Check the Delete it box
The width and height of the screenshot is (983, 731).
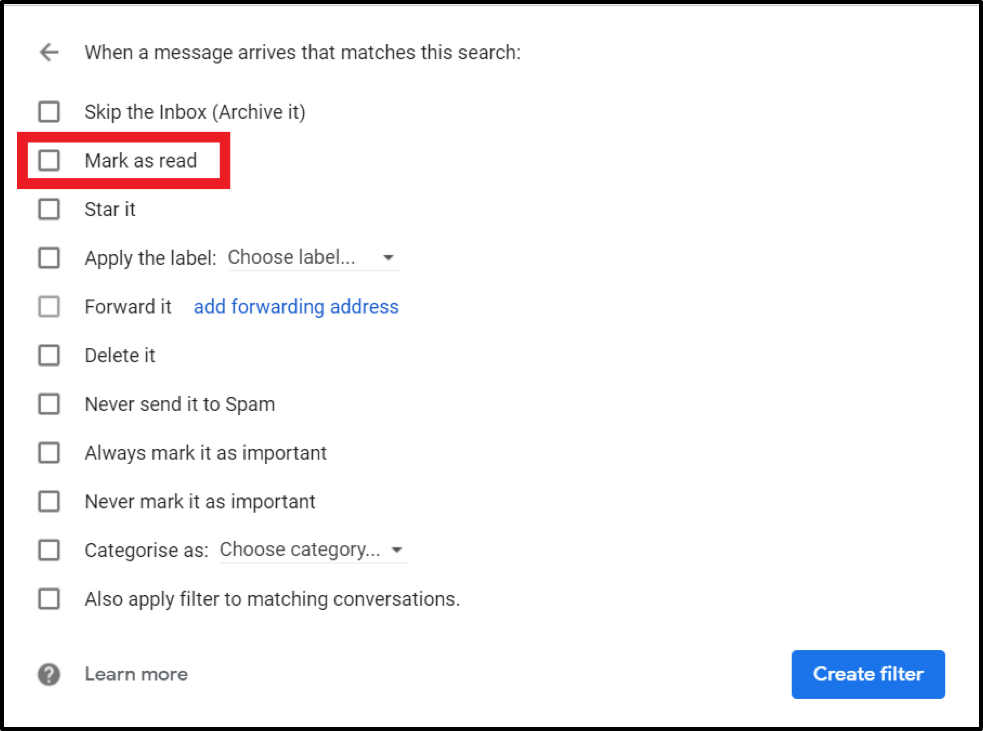coord(49,355)
